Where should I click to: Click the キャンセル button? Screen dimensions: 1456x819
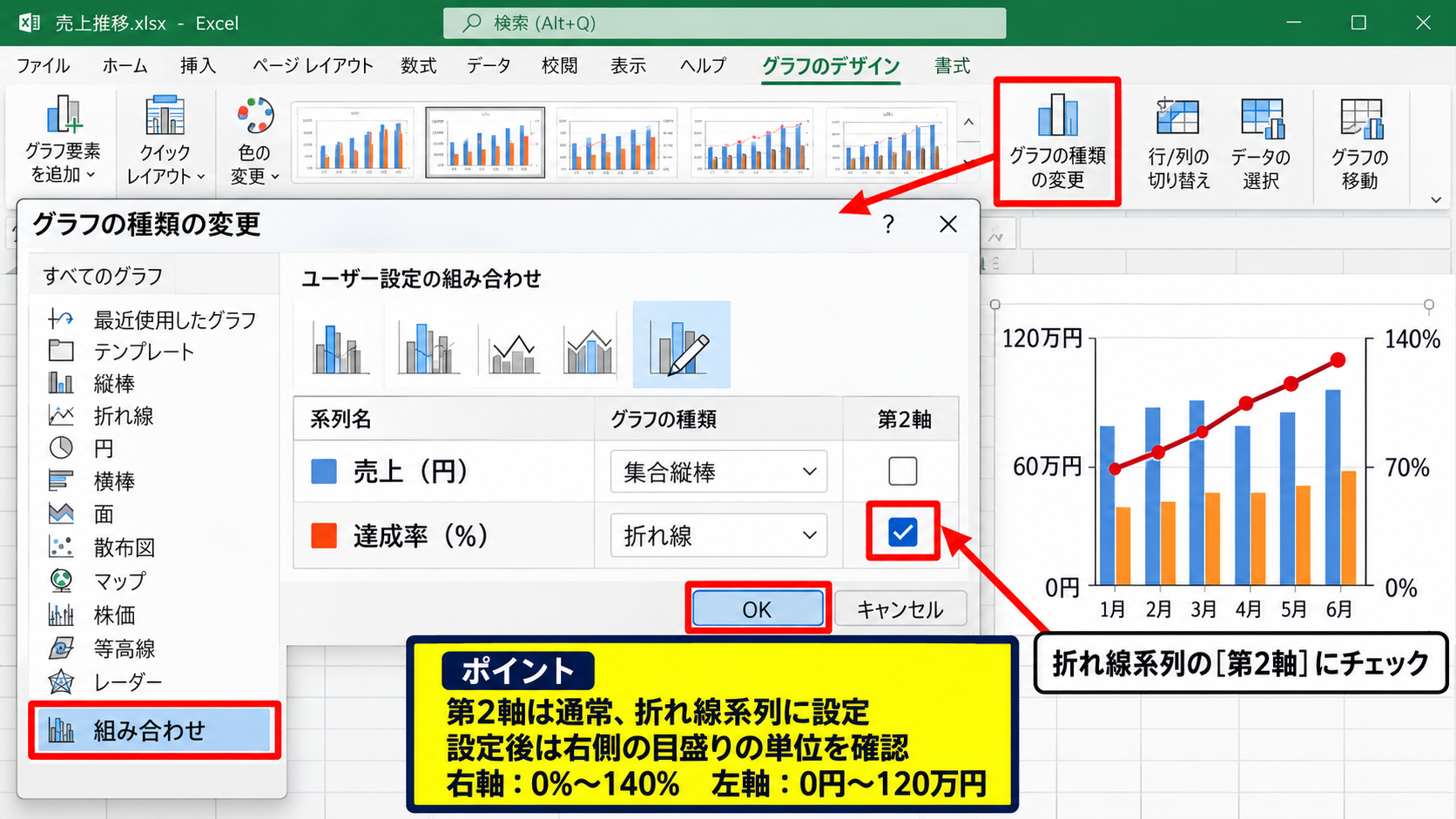pos(900,608)
